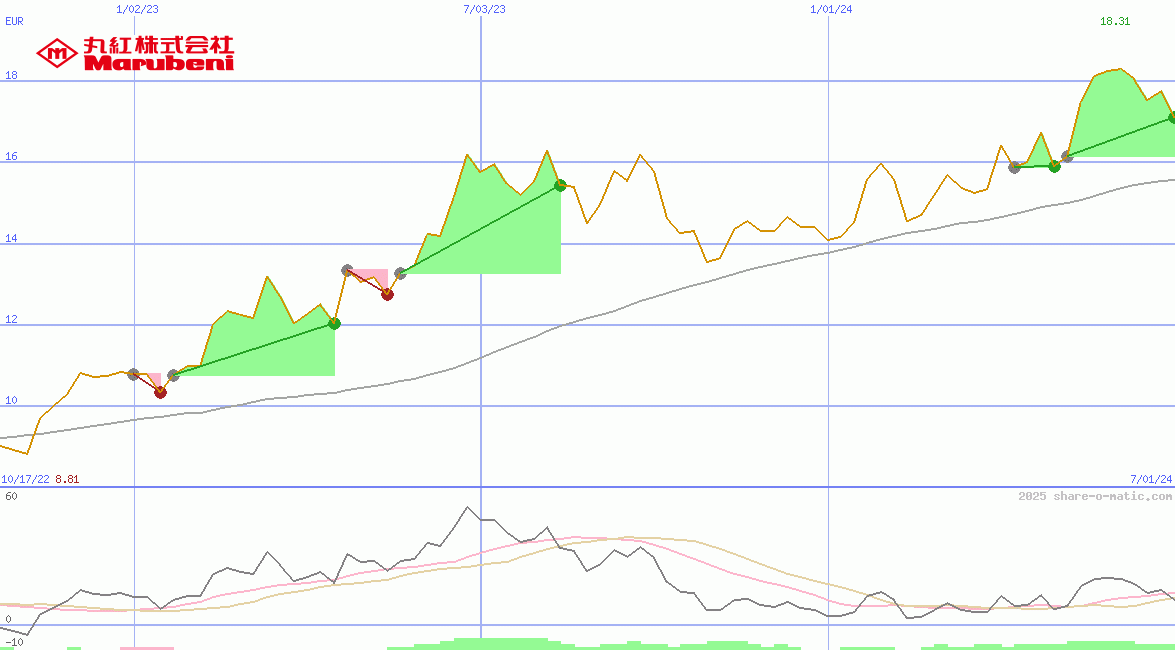Click the 7/03/23 date label at top
The image size is (1175, 650).
tap(484, 9)
